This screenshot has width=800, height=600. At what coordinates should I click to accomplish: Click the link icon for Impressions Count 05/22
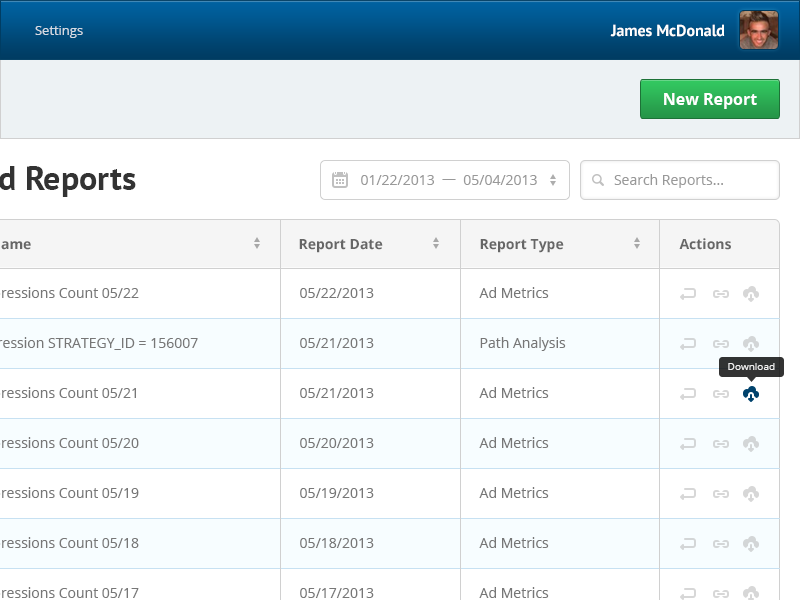coord(720,293)
